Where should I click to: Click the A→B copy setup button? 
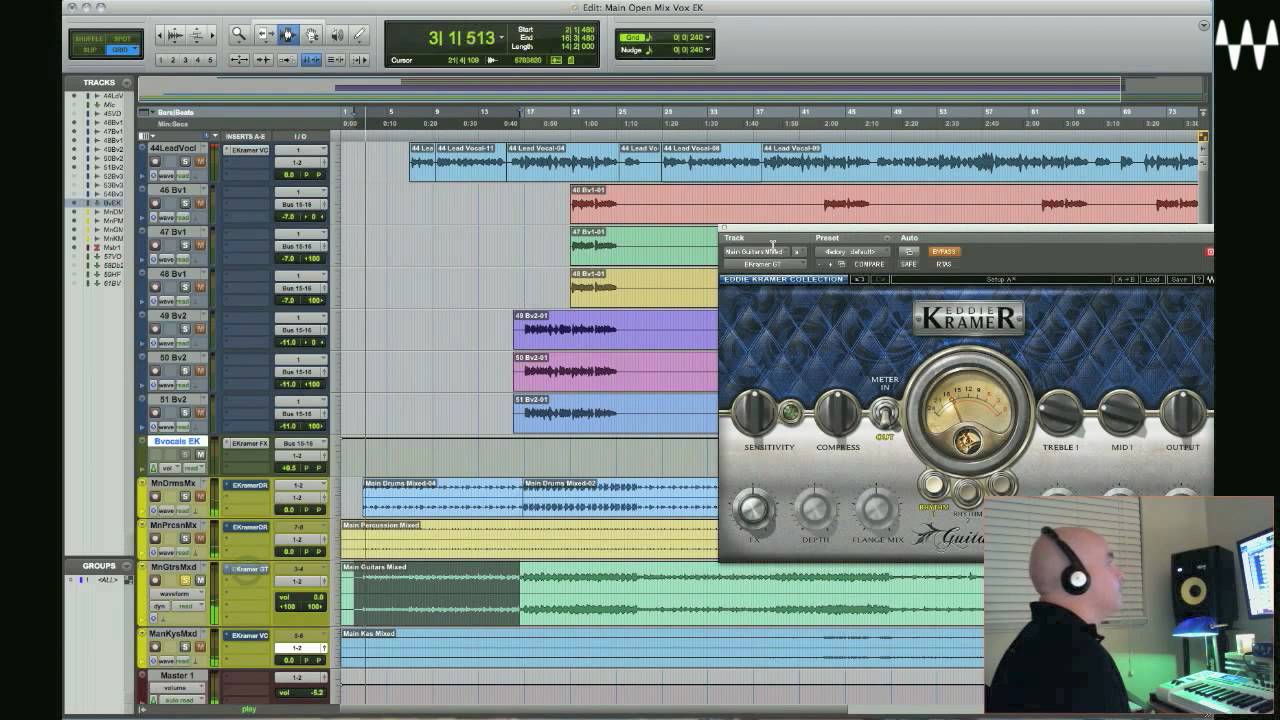click(1125, 279)
